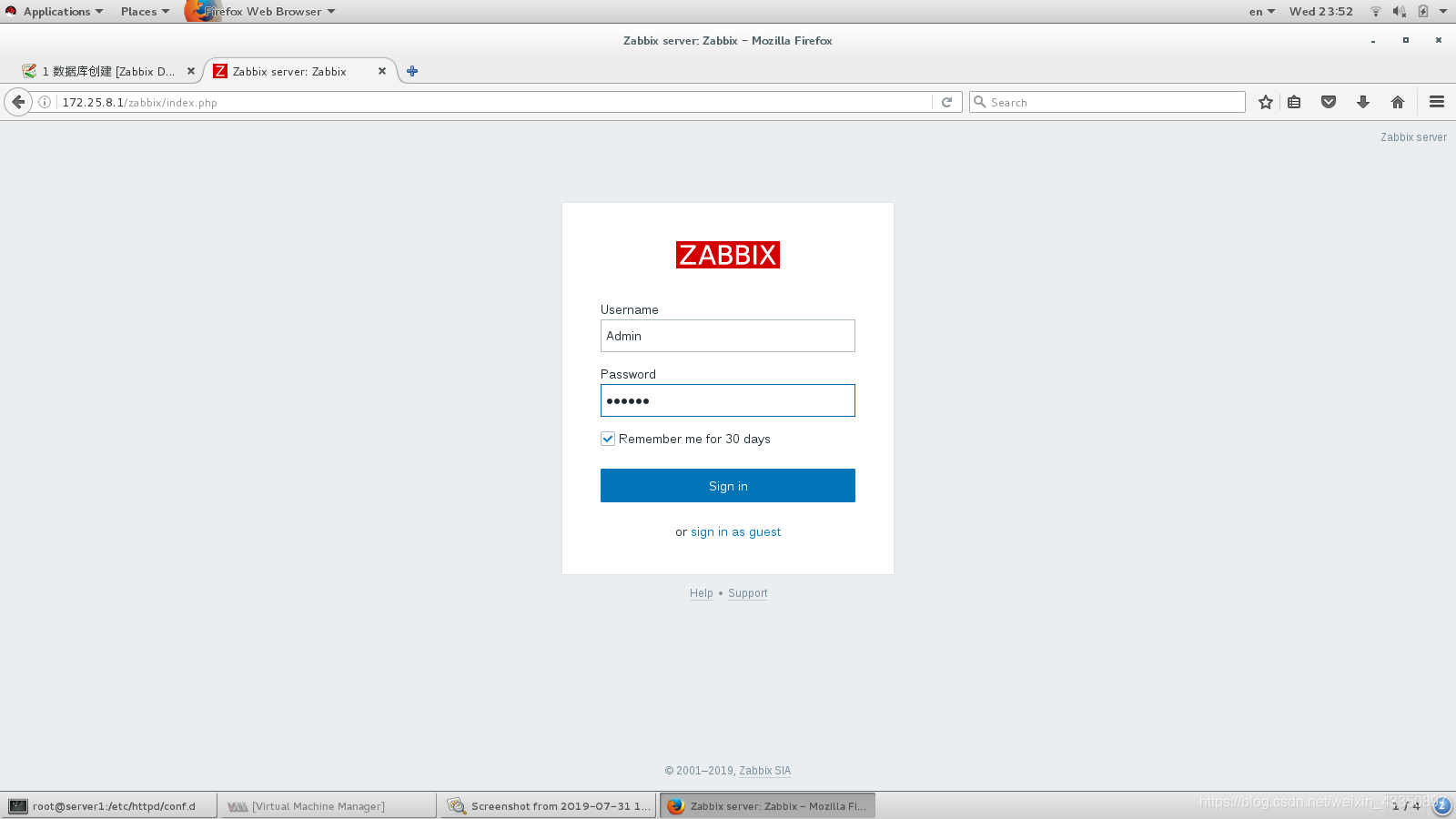Switch to root@server1 terminal in taskbar
The image size is (1456, 819).
pyautogui.click(x=109, y=806)
